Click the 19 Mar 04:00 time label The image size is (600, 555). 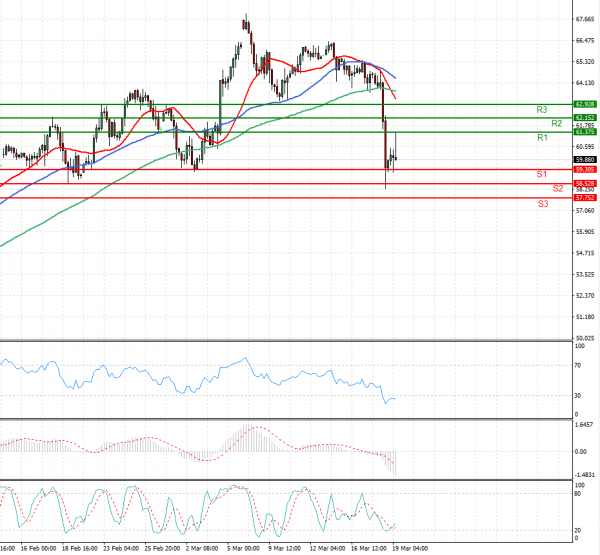pos(410,548)
